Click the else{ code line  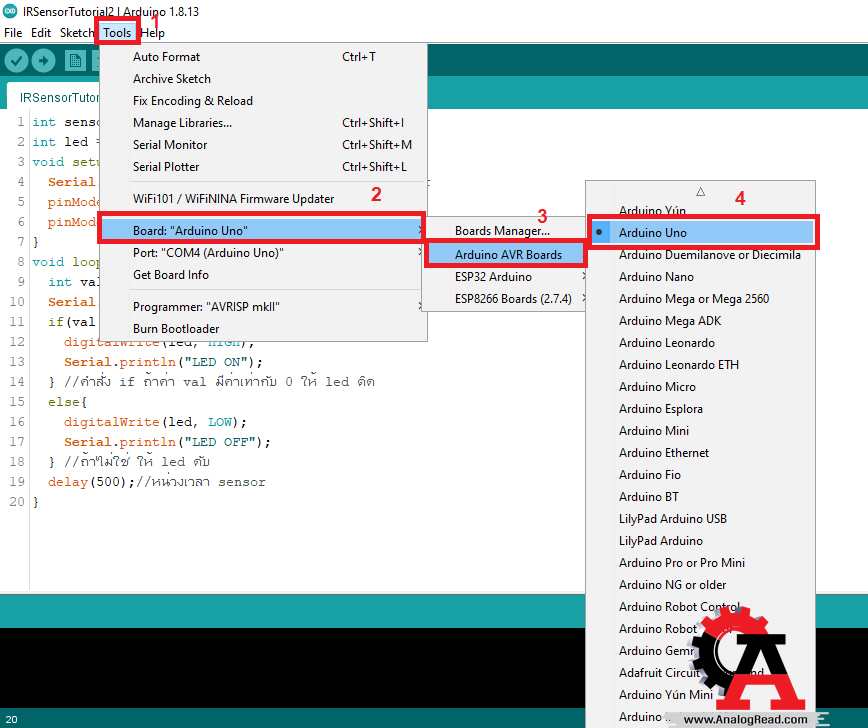pyautogui.click(x=67, y=402)
